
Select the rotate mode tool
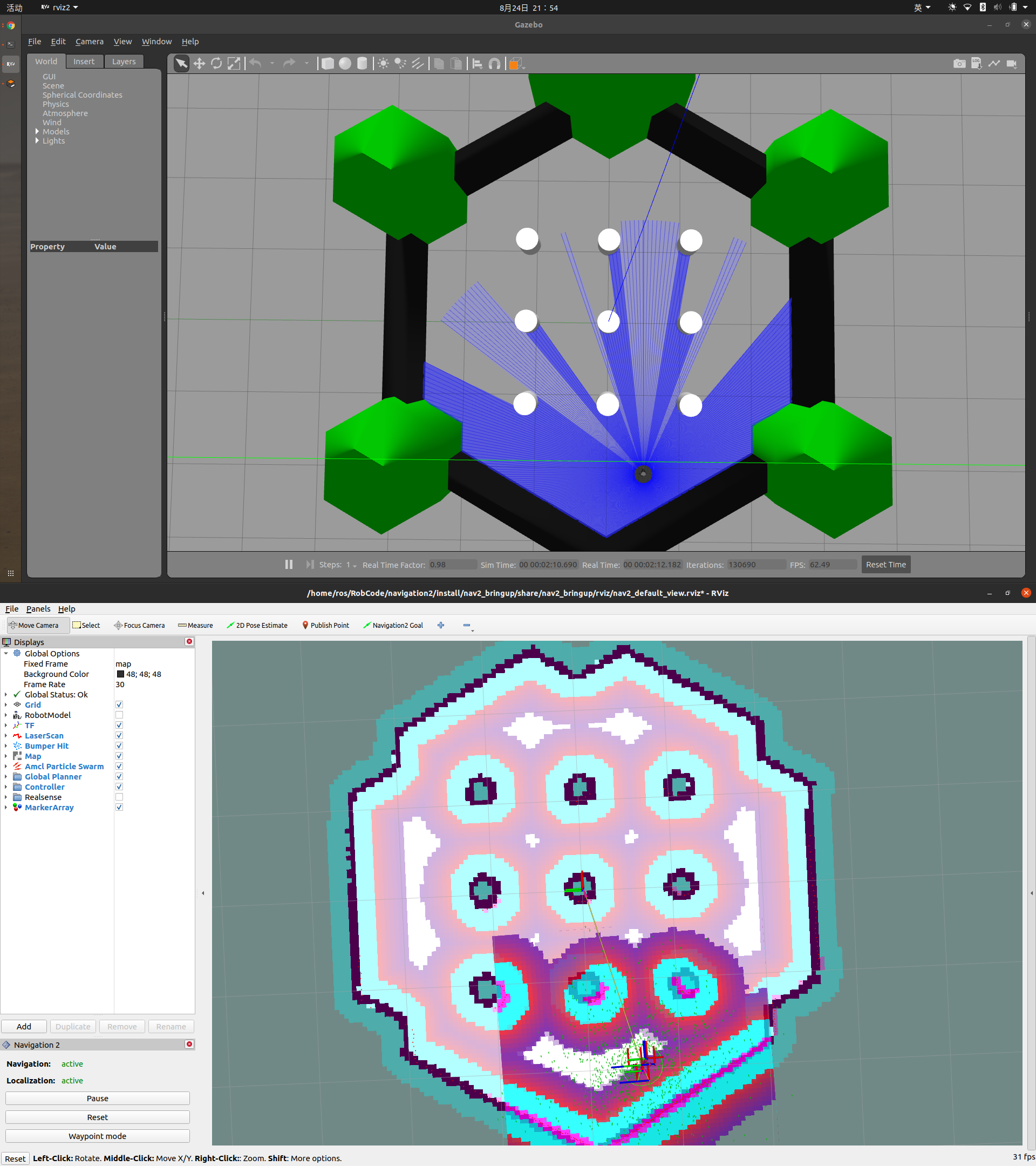[x=216, y=63]
